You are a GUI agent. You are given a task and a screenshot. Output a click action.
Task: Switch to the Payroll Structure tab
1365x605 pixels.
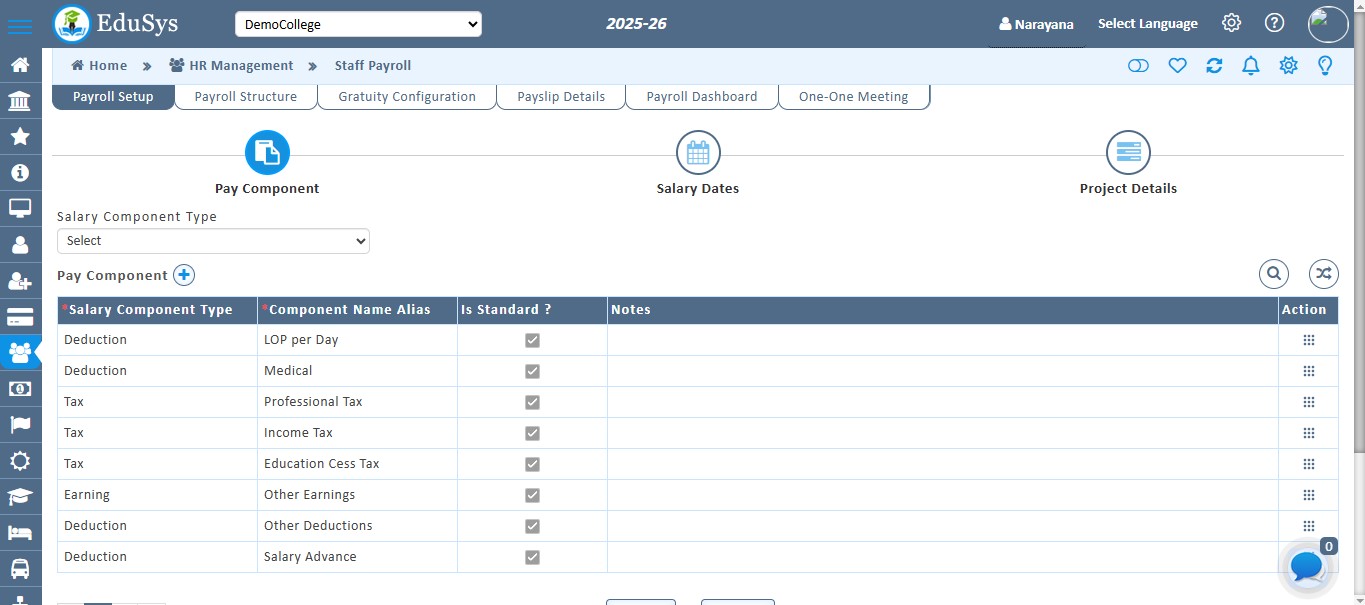tap(245, 96)
